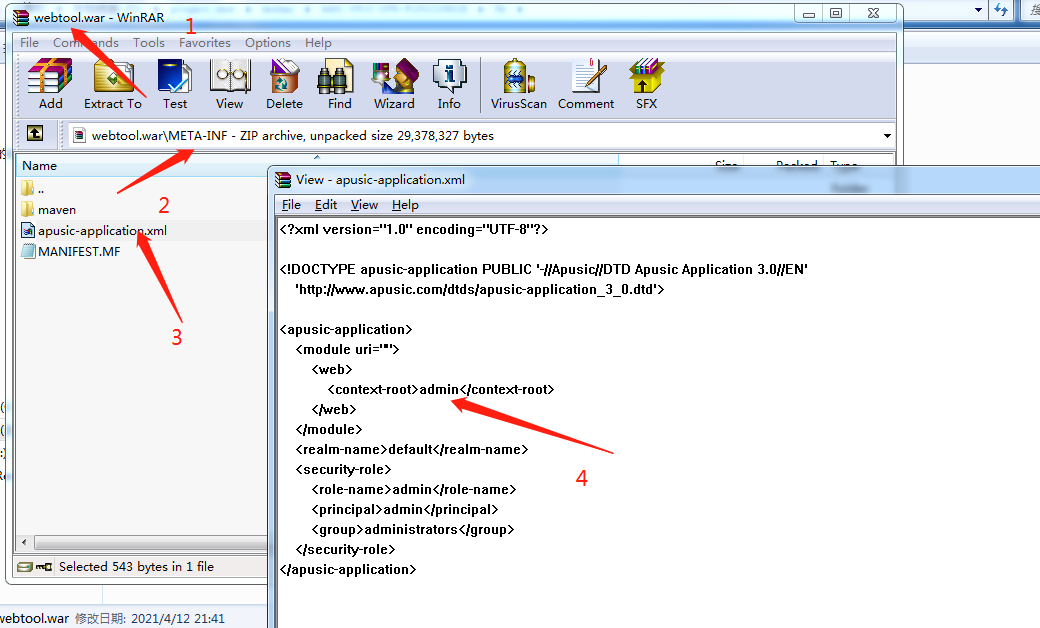Click the group administrators line
This screenshot has height=628, width=1040.
click(x=413, y=529)
